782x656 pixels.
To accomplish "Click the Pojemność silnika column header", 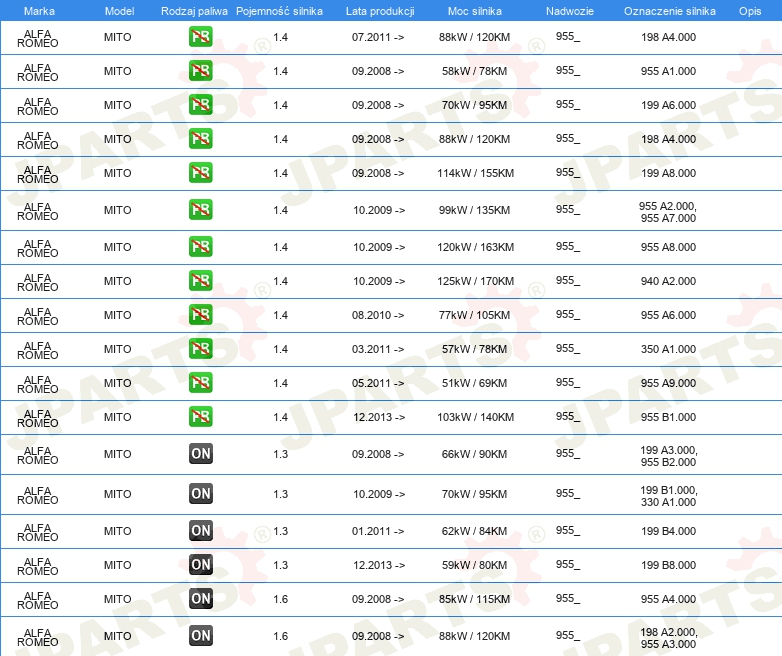I will pos(279,11).
